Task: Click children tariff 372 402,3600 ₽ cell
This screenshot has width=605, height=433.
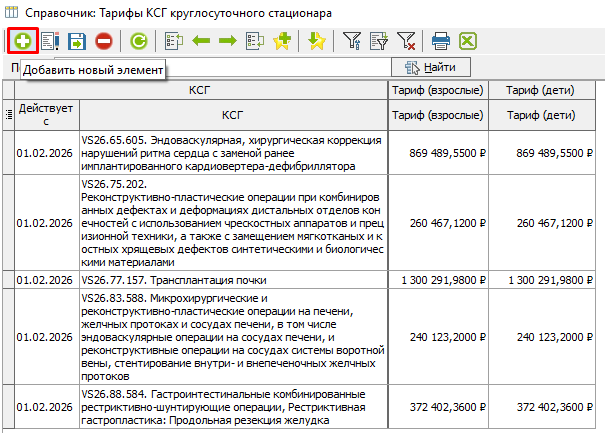Action: [542, 407]
